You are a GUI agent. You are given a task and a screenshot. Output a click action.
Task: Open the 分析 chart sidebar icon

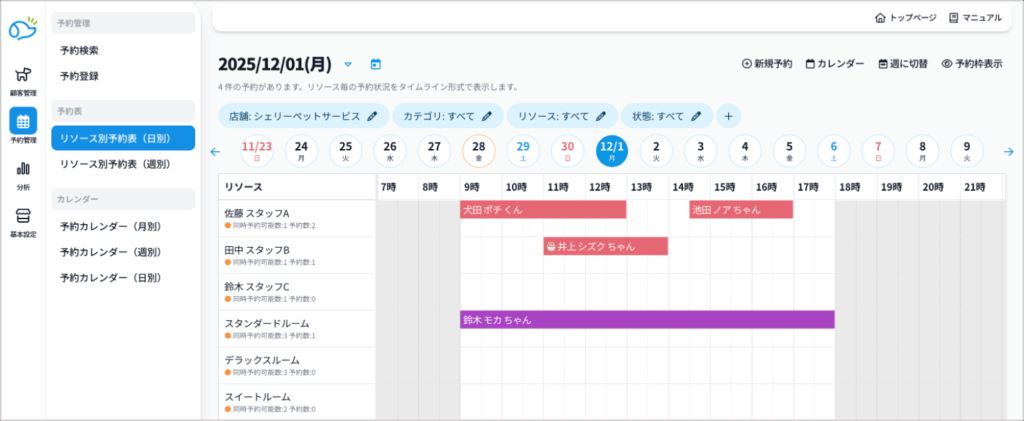[x=22, y=172]
